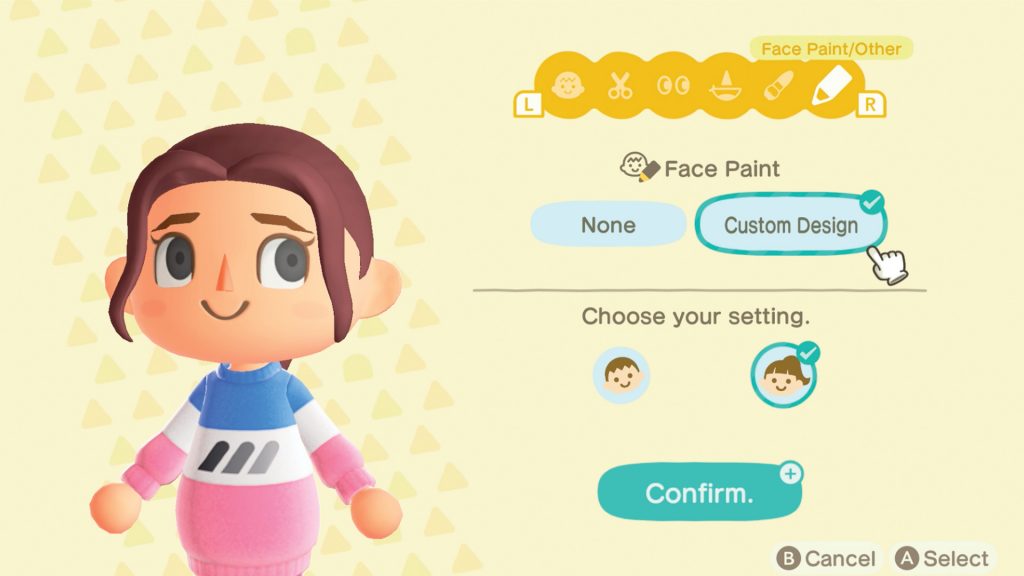This screenshot has height=576, width=1024.
Task: Select the None face paint option
Action: (608, 225)
